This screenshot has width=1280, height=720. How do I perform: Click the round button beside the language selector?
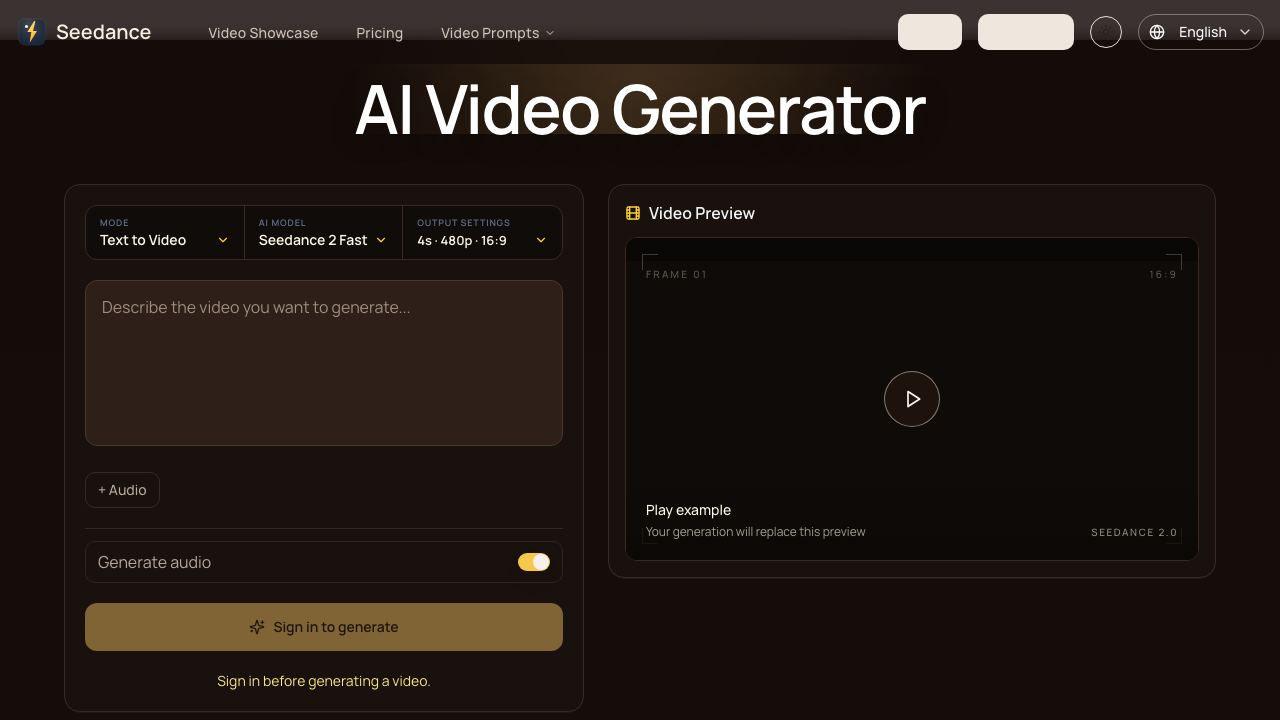[x=1105, y=32]
